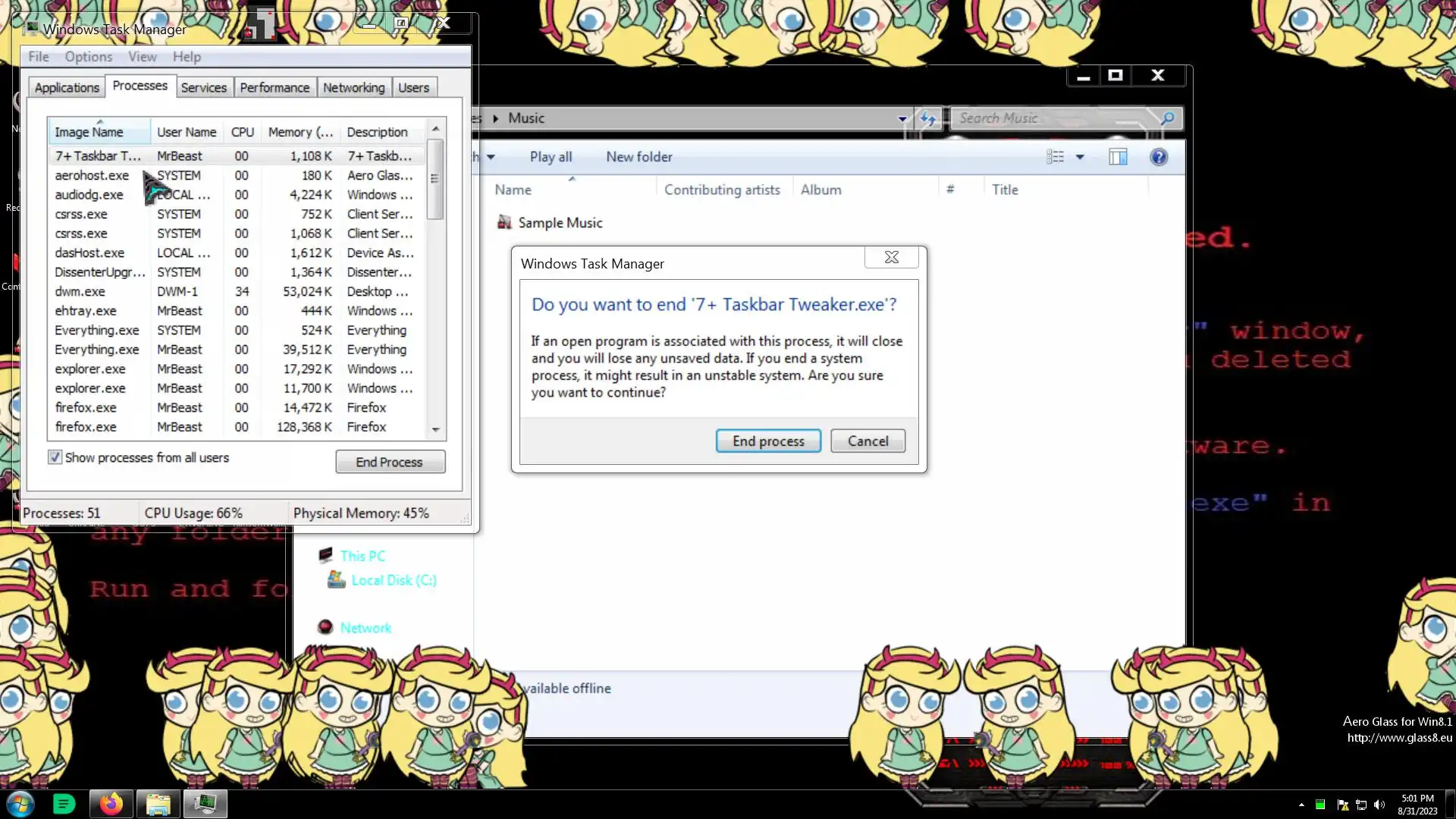Open the address bar history dropdown

(x=902, y=118)
